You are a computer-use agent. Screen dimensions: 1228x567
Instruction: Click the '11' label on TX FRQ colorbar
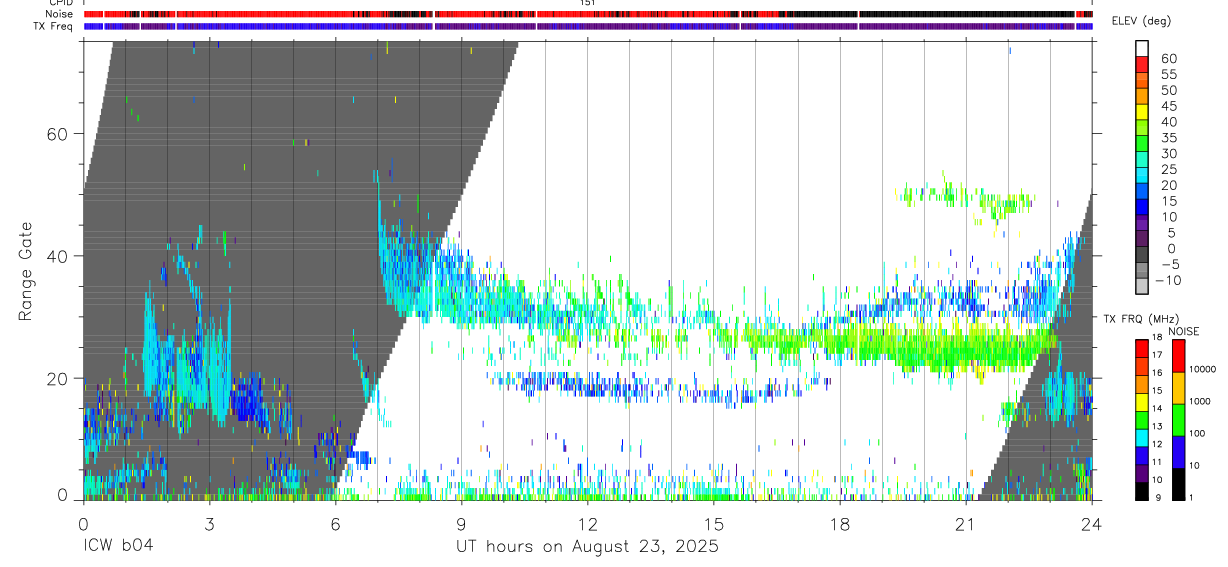(x=1157, y=463)
